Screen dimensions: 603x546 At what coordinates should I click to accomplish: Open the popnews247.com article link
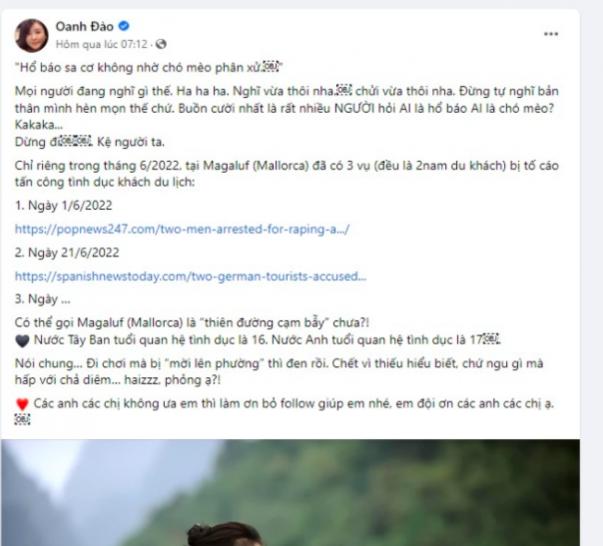182,229
